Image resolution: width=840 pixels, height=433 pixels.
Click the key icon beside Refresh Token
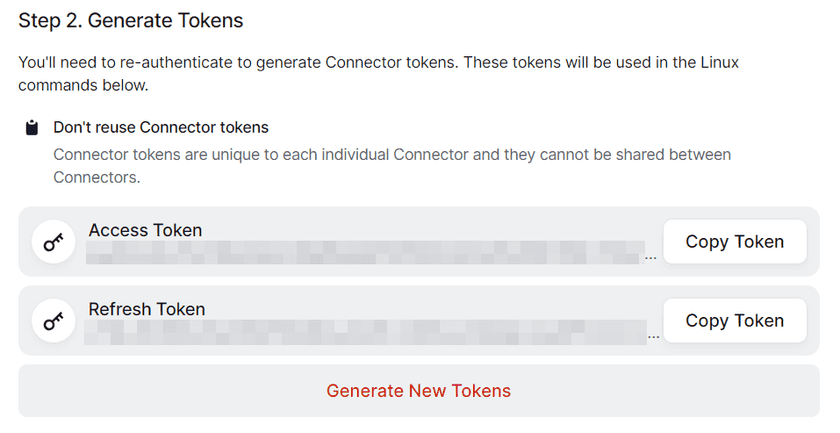pos(53,321)
